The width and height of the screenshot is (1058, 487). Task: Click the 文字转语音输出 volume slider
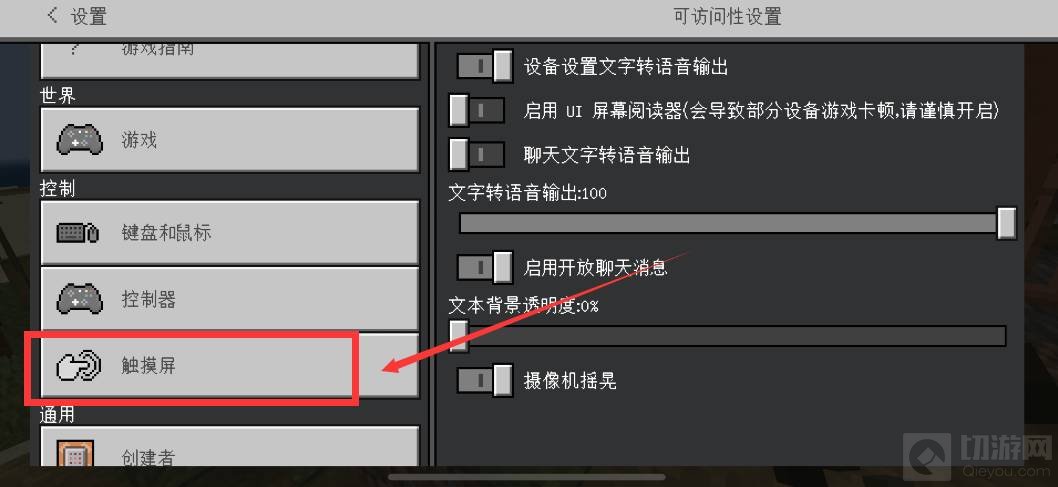(x=737, y=223)
